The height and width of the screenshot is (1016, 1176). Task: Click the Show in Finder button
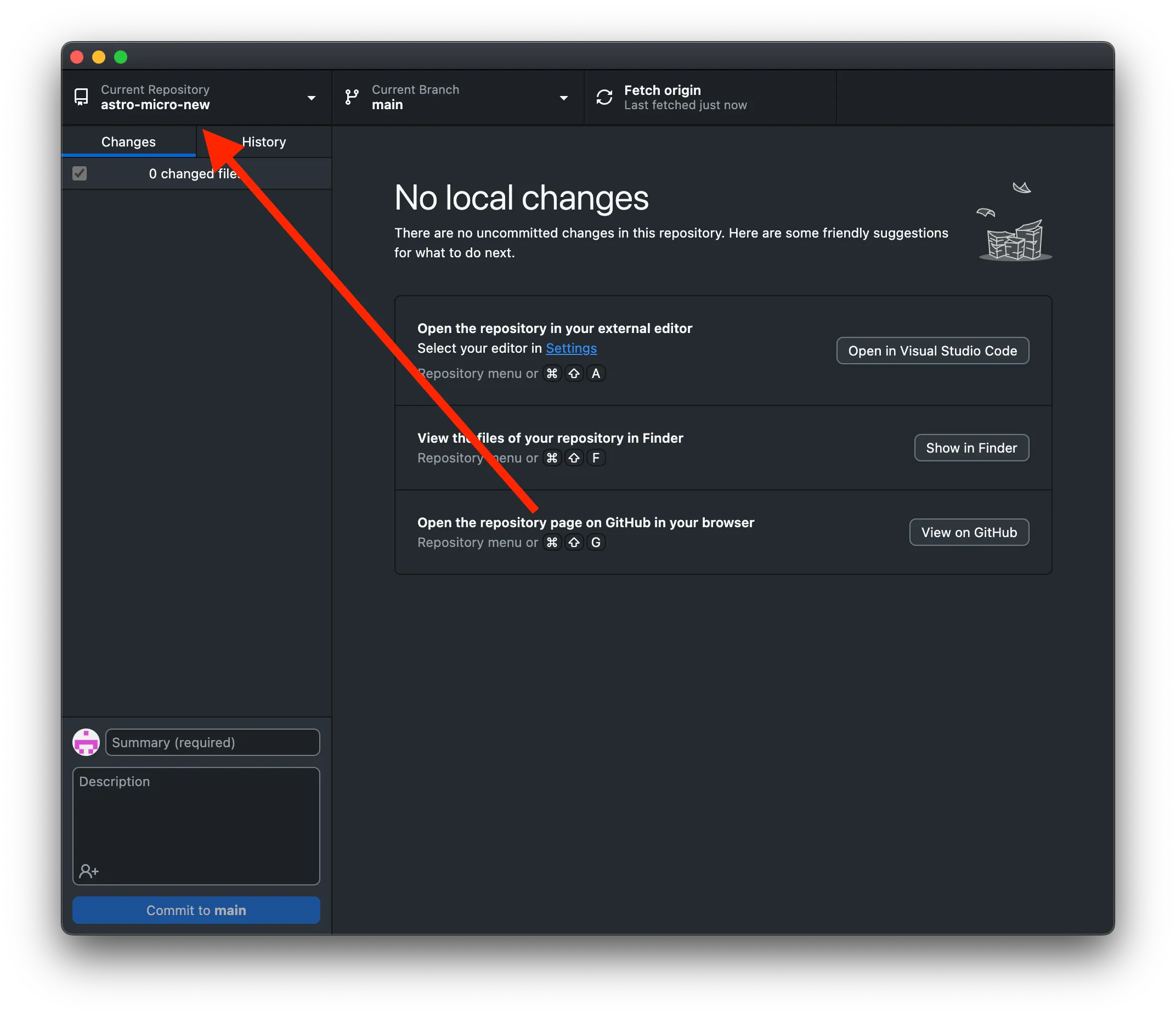(x=971, y=448)
